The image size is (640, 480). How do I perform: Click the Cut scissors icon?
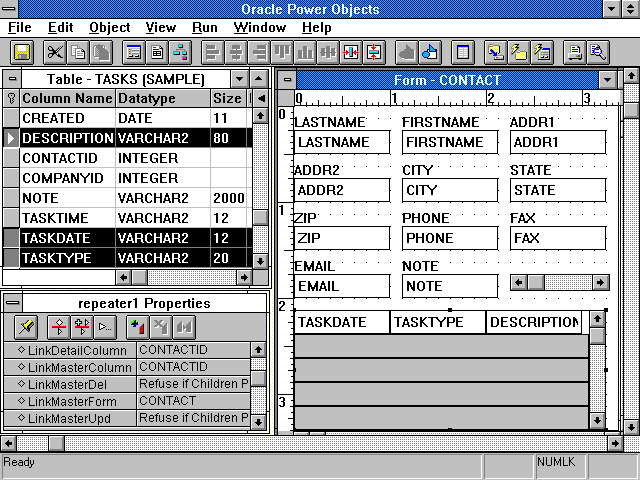pyautogui.click(x=55, y=52)
